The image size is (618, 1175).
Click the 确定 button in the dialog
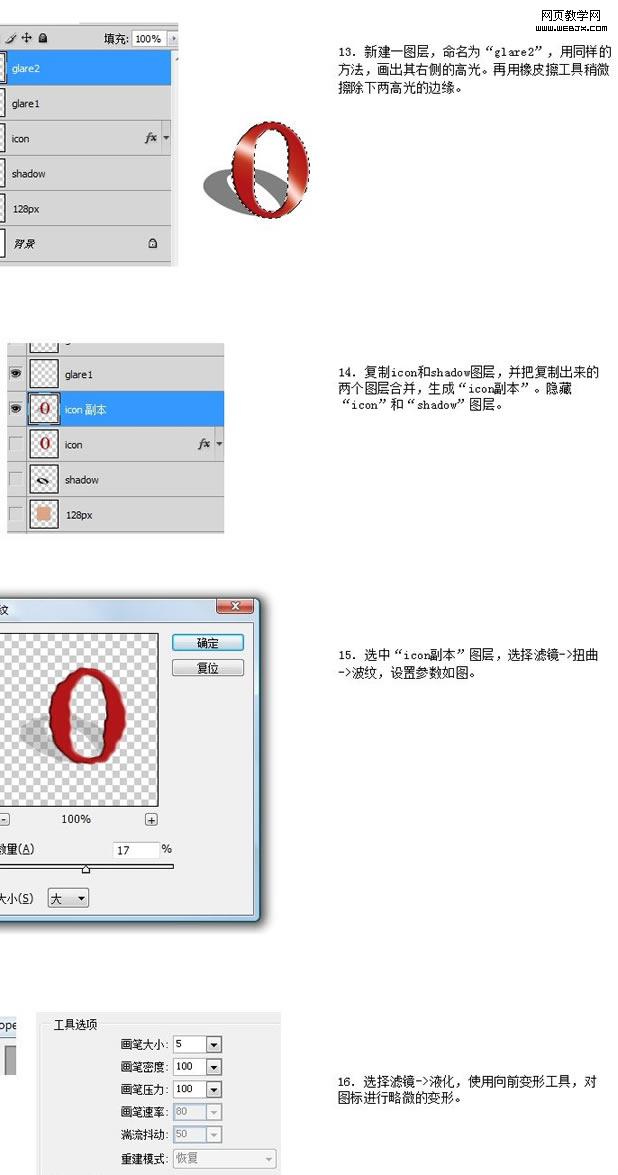[x=208, y=643]
